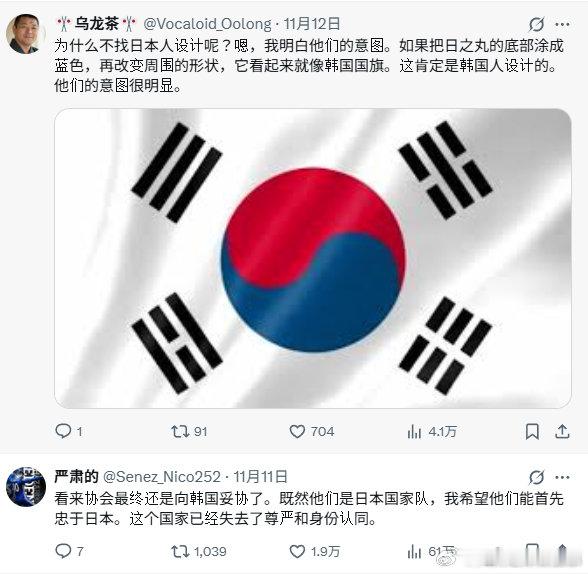Repost the post with 1,039 reposts
The height and width of the screenshot is (574, 588).
click(x=180, y=552)
